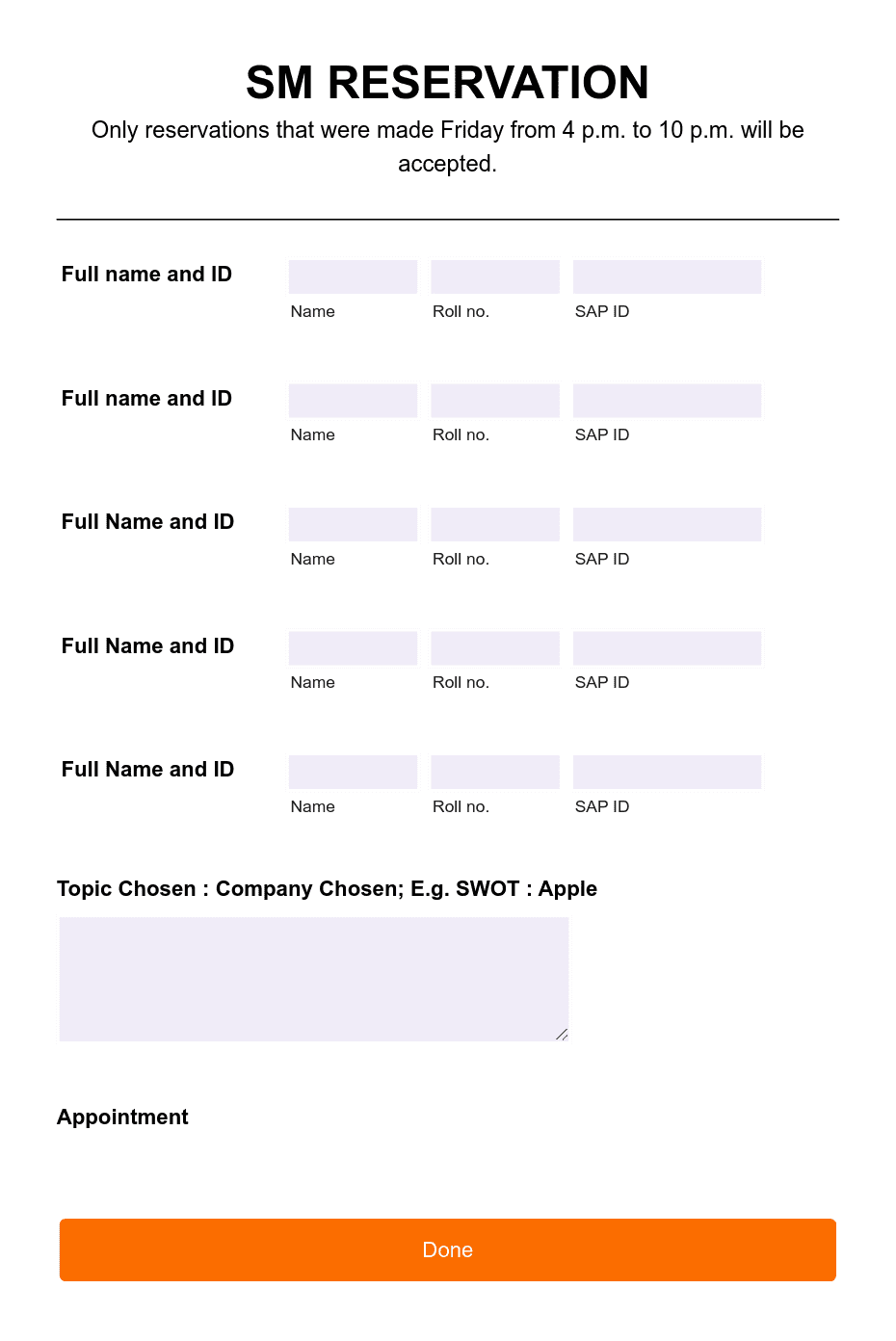896x1341 pixels.
Task: Click the SAP ID field in the third row
Action: click(667, 524)
